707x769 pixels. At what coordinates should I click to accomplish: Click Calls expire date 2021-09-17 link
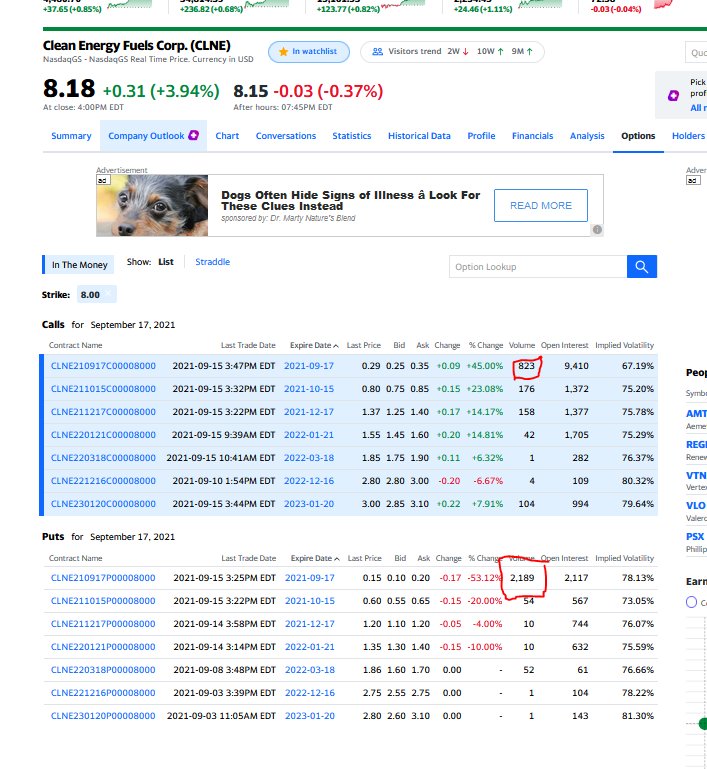tap(309, 366)
